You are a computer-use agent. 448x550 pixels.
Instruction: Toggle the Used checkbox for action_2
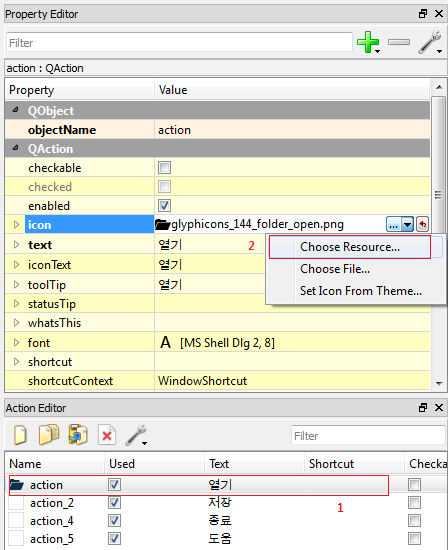114,503
